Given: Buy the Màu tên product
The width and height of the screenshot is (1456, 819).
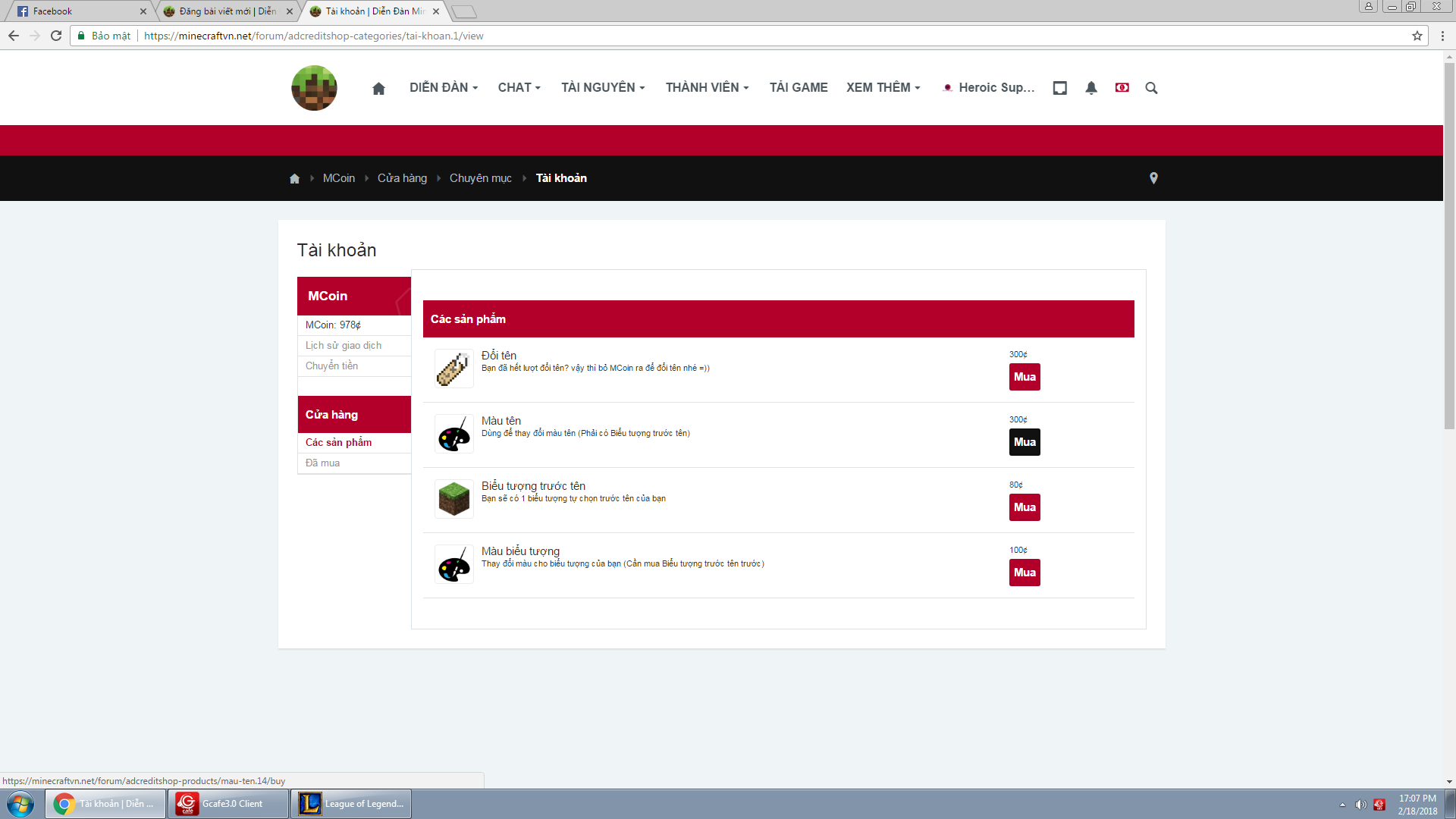Looking at the screenshot, I should click(x=1025, y=442).
